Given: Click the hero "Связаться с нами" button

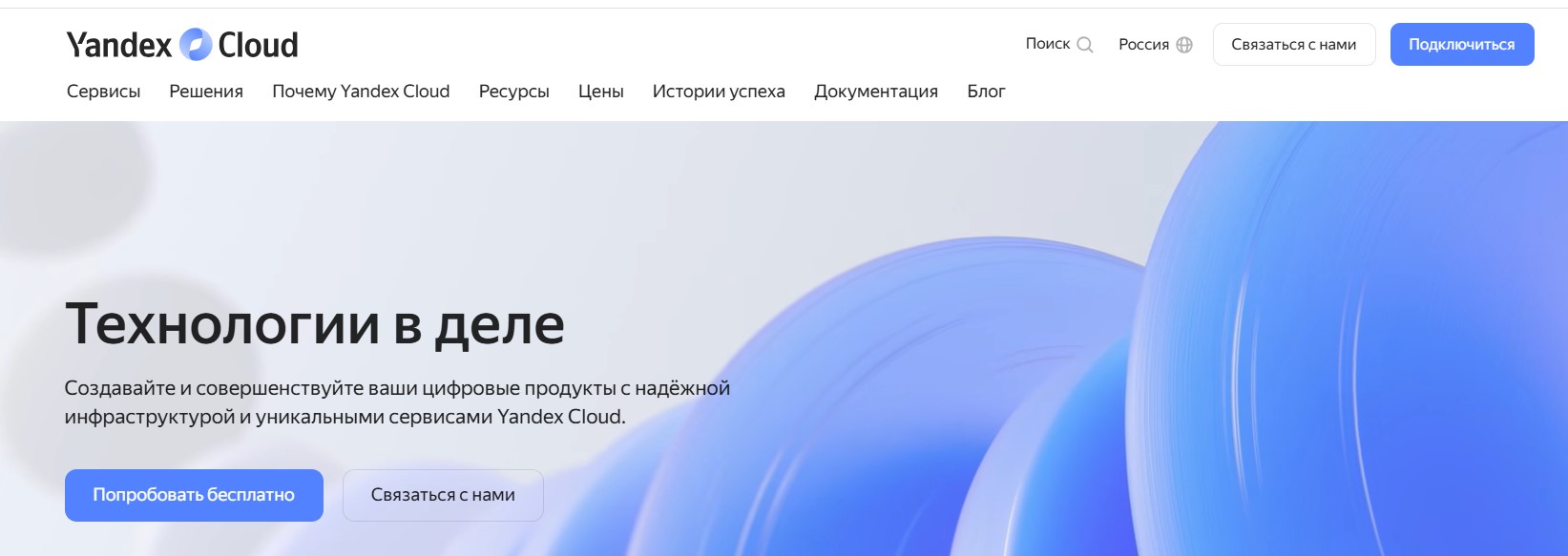Looking at the screenshot, I should click(443, 495).
